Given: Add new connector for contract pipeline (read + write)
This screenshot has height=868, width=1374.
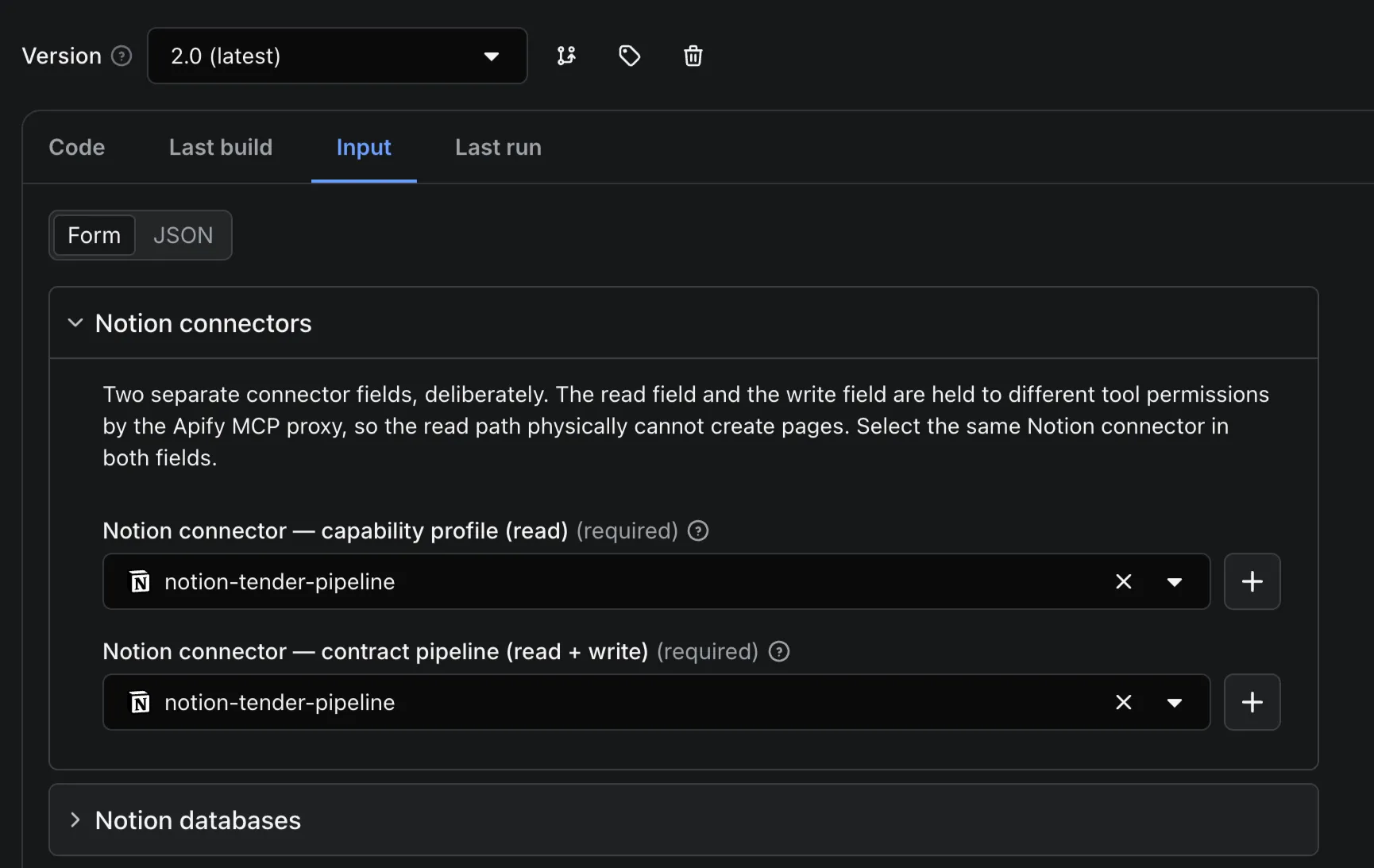Looking at the screenshot, I should [x=1252, y=702].
